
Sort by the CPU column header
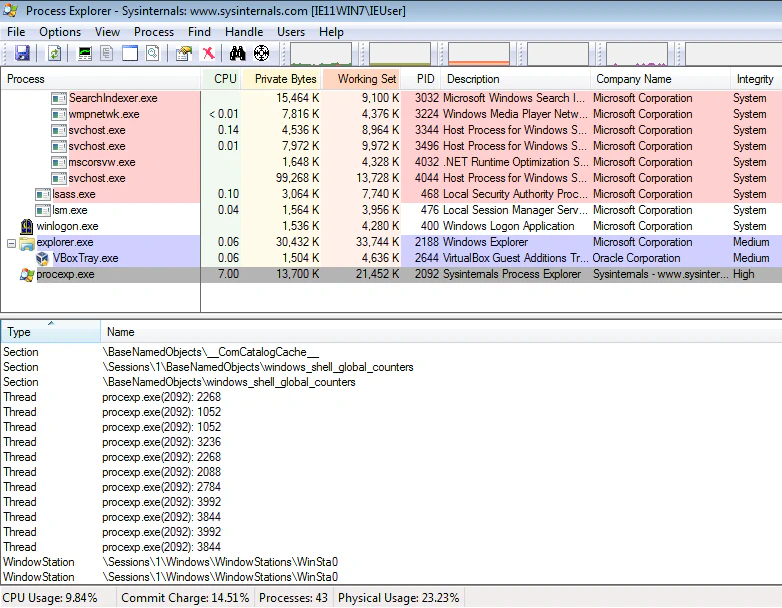pos(221,79)
